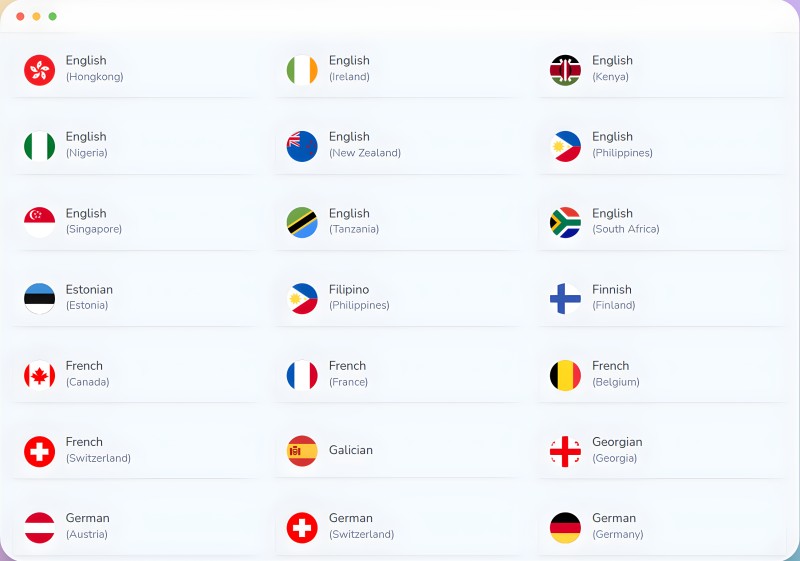Viewport: 800px width, 561px height.
Task: Click the Hong Kong flag icon
Action: [x=39, y=70]
